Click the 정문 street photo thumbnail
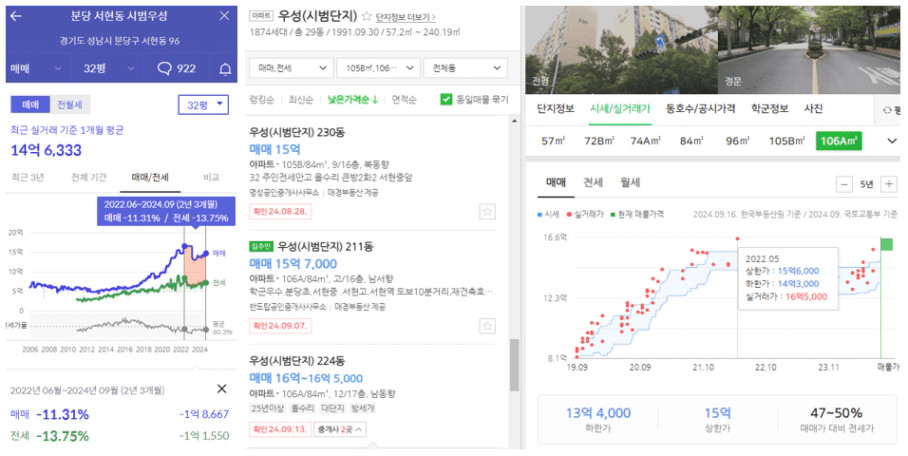The width and height of the screenshot is (908, 456). 809,50
